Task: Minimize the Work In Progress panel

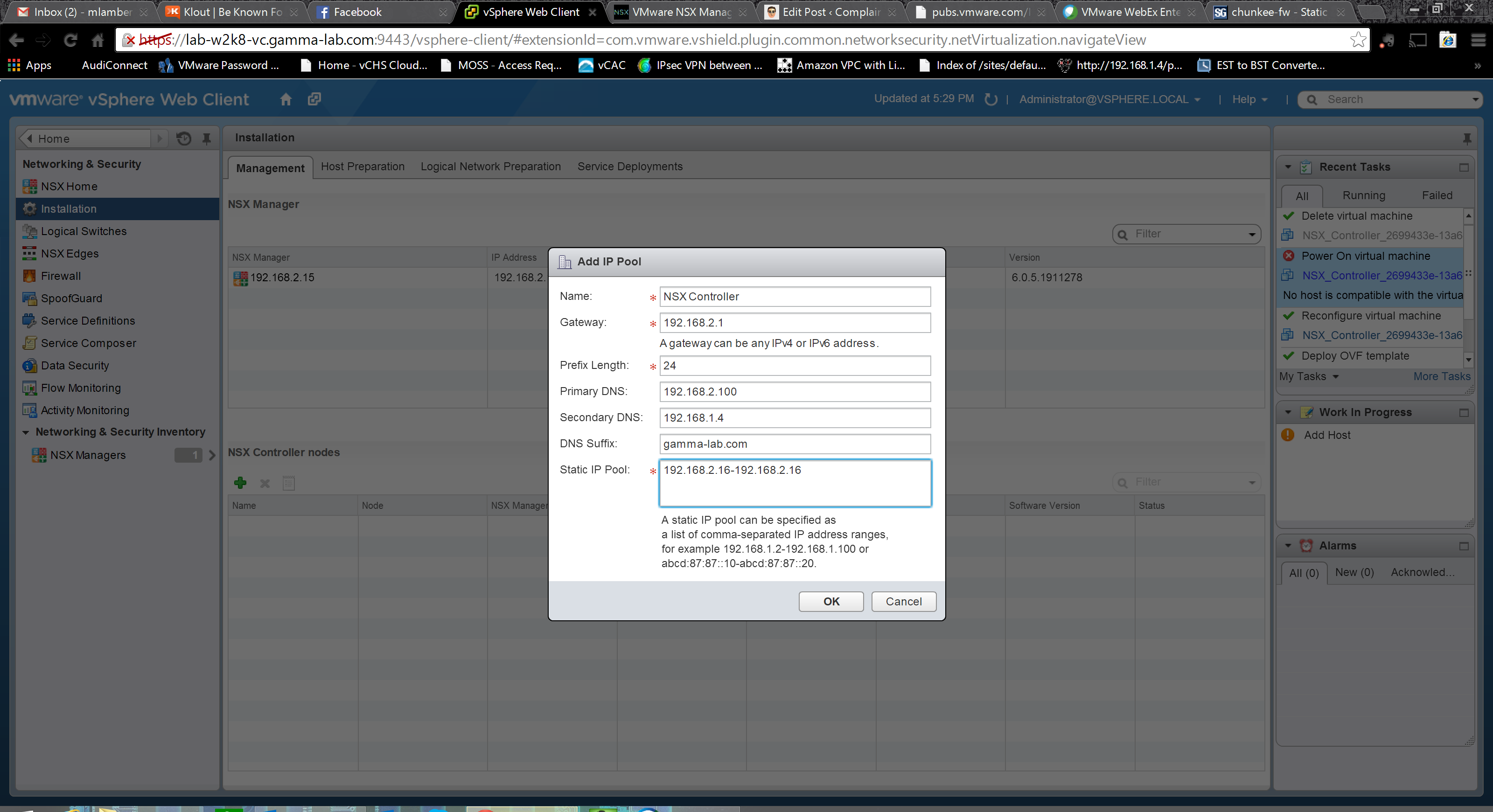Action: click(1464, 412)
